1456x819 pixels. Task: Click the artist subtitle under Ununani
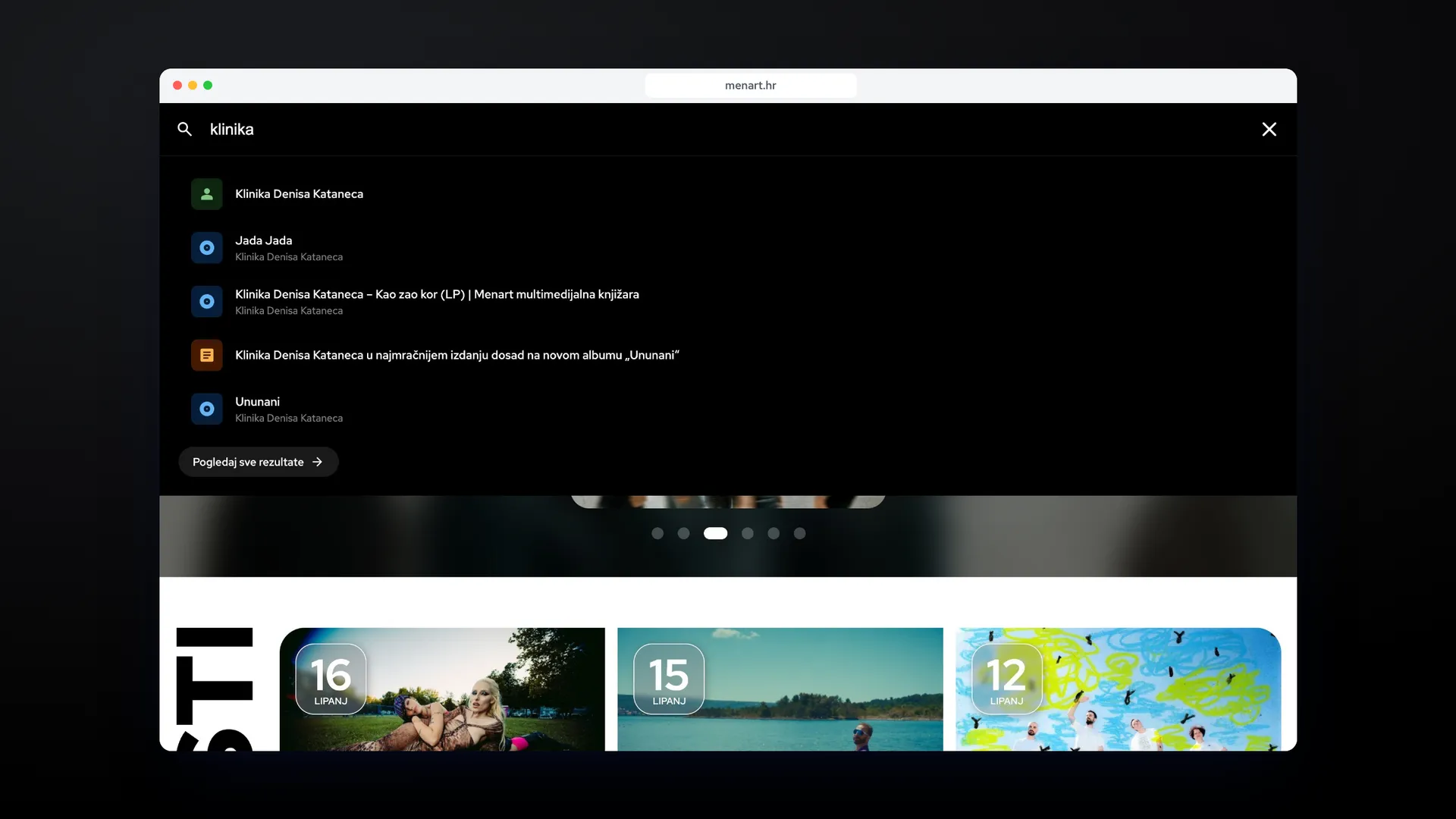click(x=289, y=418)
